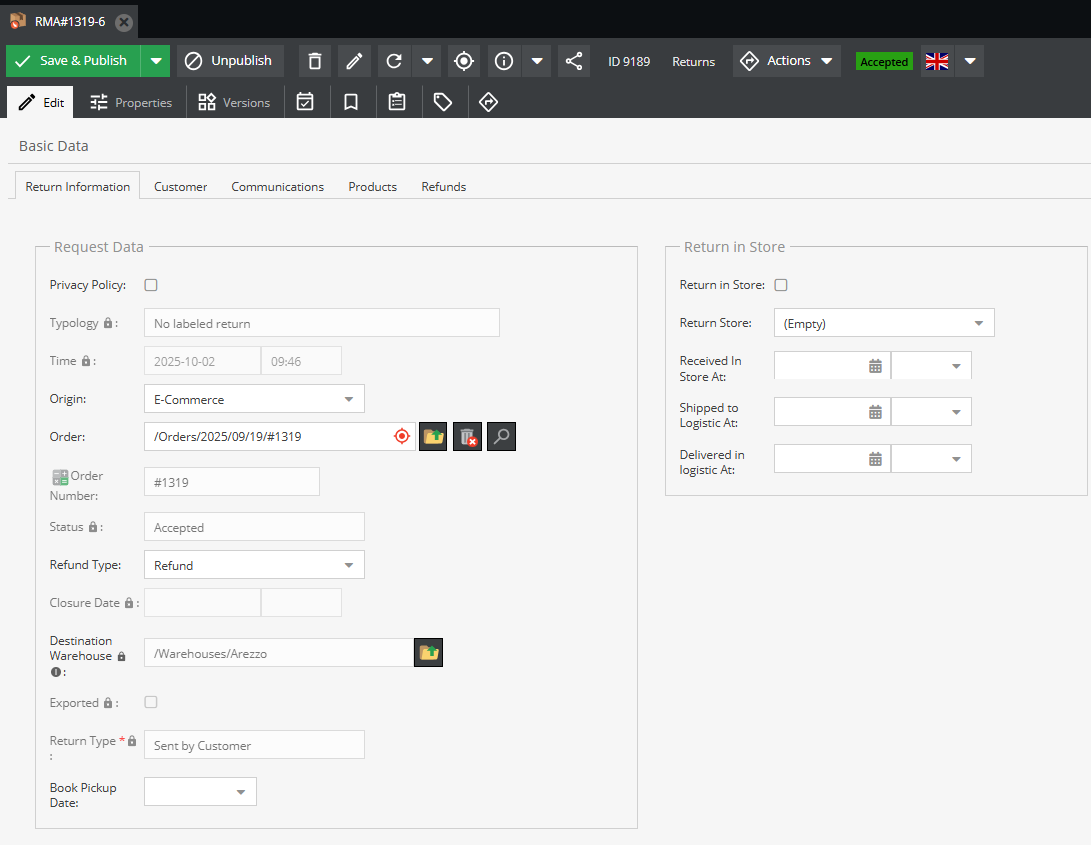Click the trash delete icon in toolbar
Viewport: 1091px width, 845px height.
pyautogui.click(x=314, y=61)
